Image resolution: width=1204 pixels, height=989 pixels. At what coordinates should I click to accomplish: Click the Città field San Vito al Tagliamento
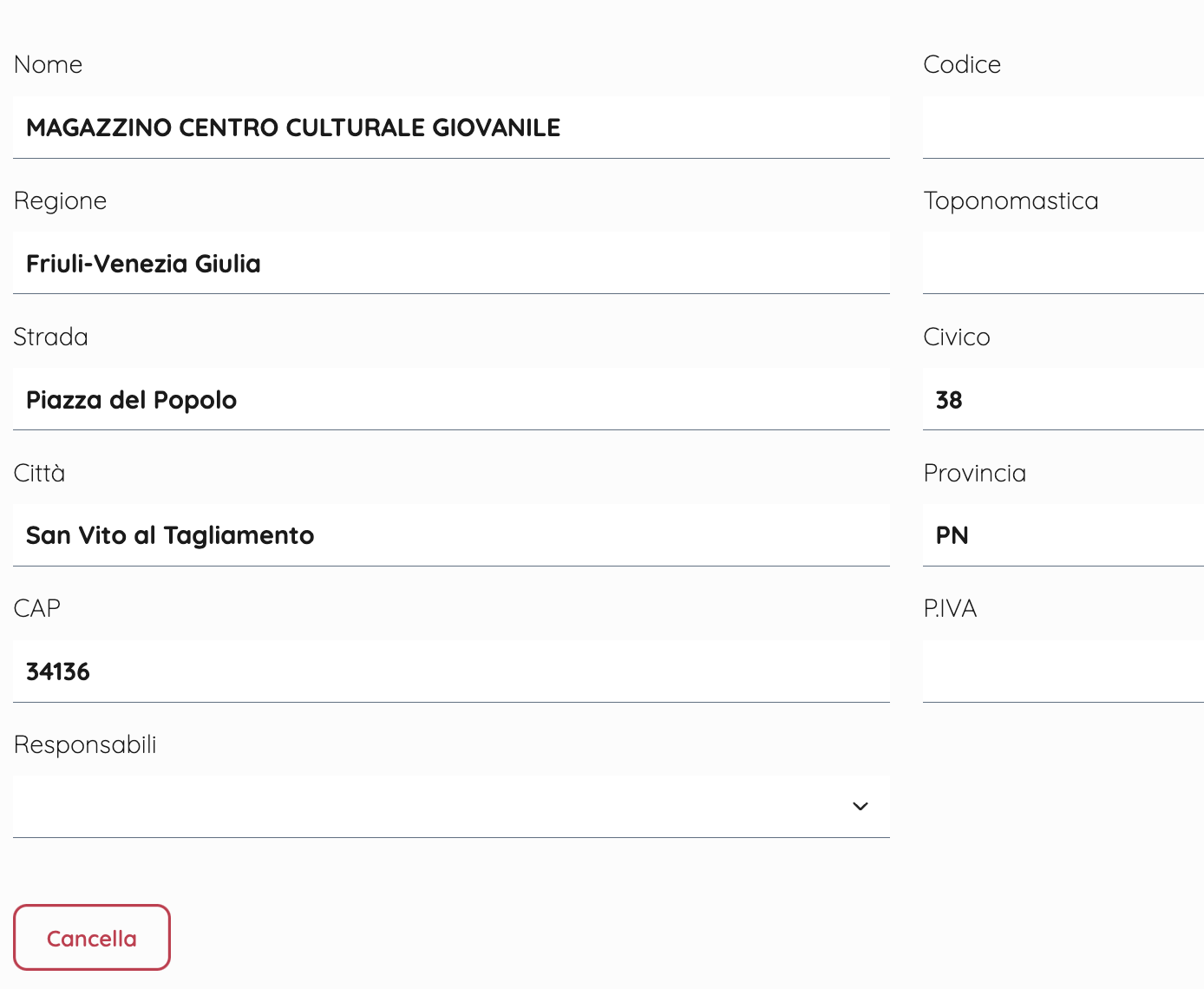click(451, 535)
